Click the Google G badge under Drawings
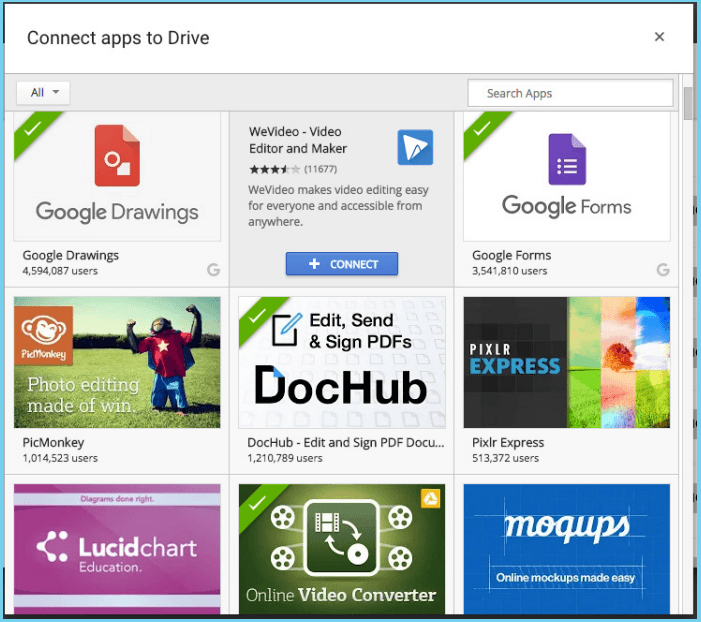The height and width of the screenshot is (622, 701). tap(213, 270)
